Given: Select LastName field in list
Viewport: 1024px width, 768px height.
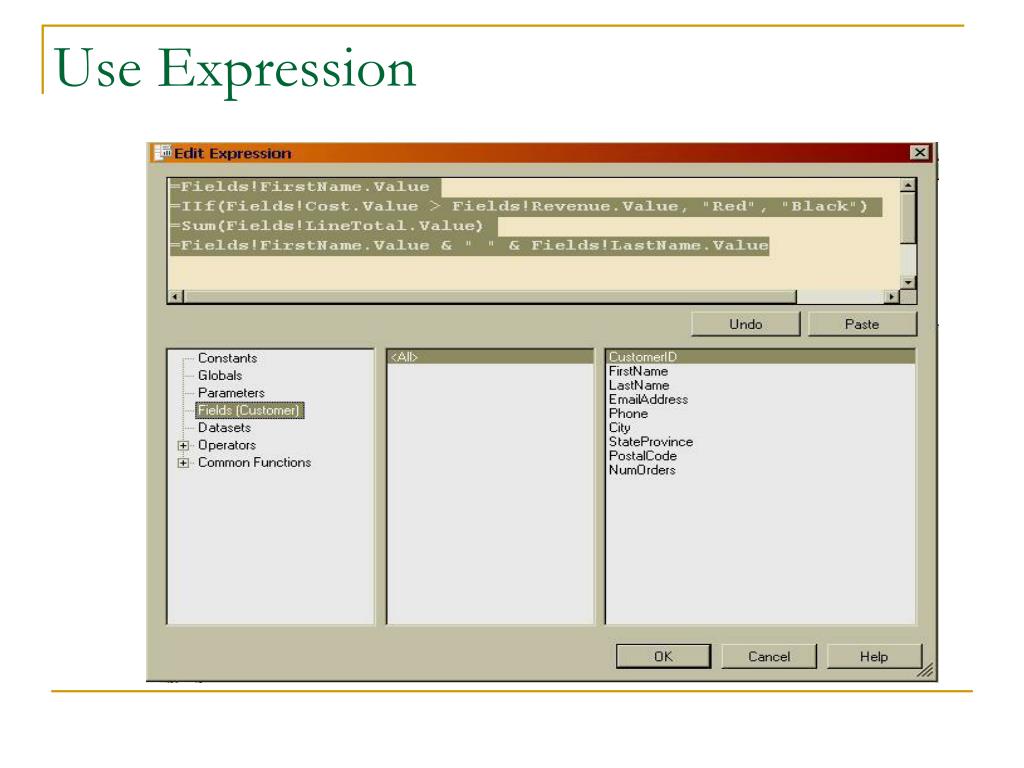Looking at the screenshot, I should pos(639,385).
